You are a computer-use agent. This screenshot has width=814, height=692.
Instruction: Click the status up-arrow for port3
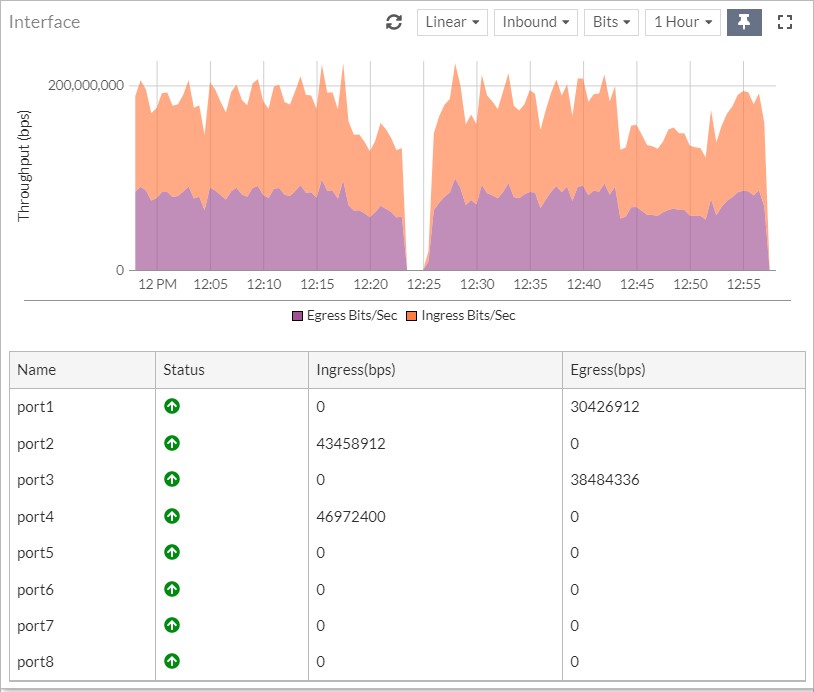click(x=171, y=480)
